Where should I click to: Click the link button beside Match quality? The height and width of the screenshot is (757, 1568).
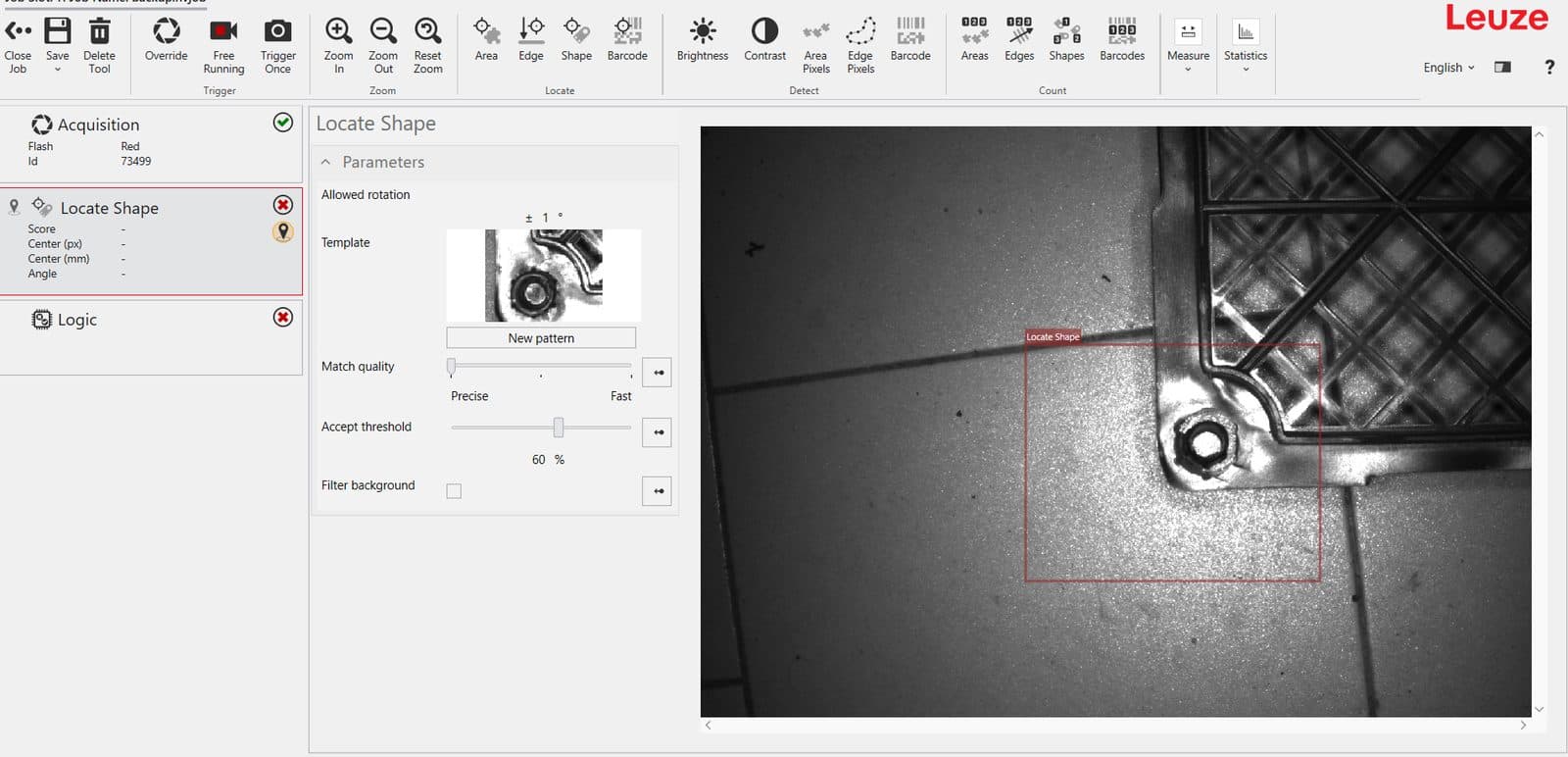click(x=658, y=373)
